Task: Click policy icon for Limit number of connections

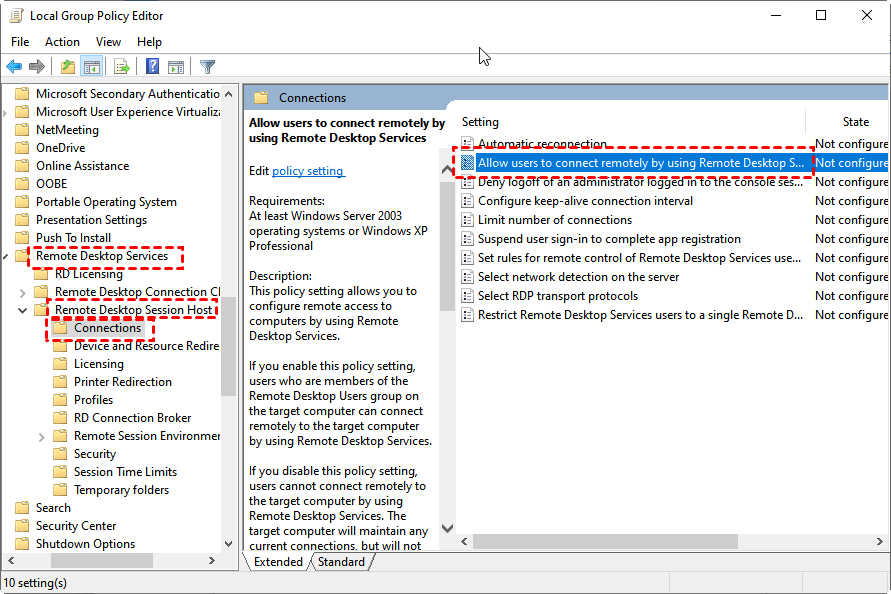Action: pyautogui.click(x=467, y=220)
